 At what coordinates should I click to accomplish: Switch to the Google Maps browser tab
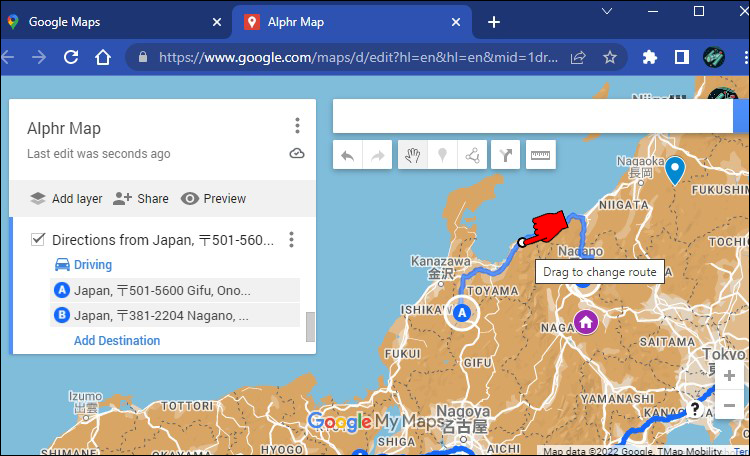115,22
